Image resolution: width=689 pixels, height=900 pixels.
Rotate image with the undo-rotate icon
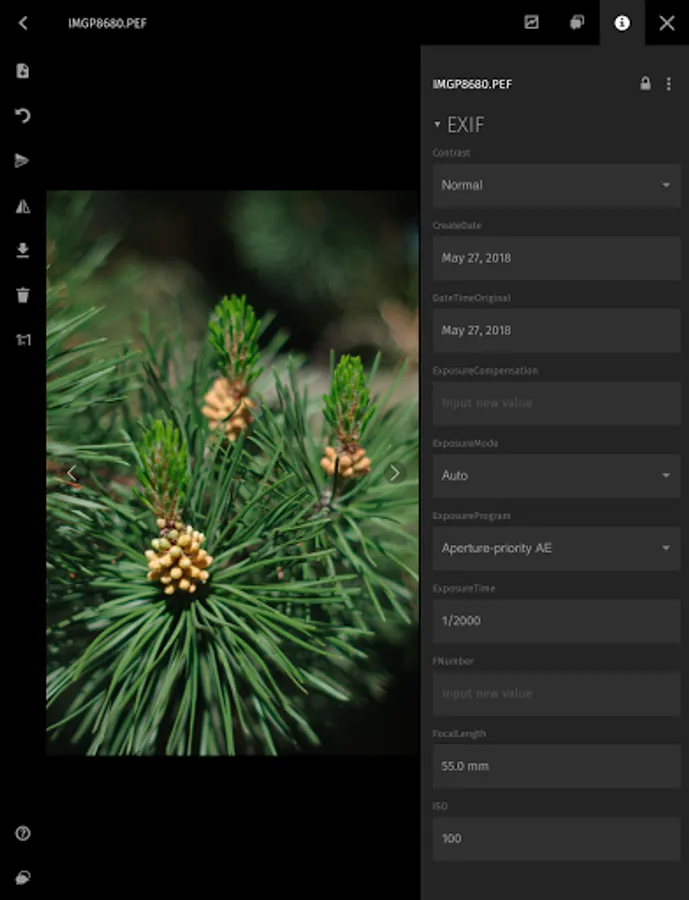22,115
